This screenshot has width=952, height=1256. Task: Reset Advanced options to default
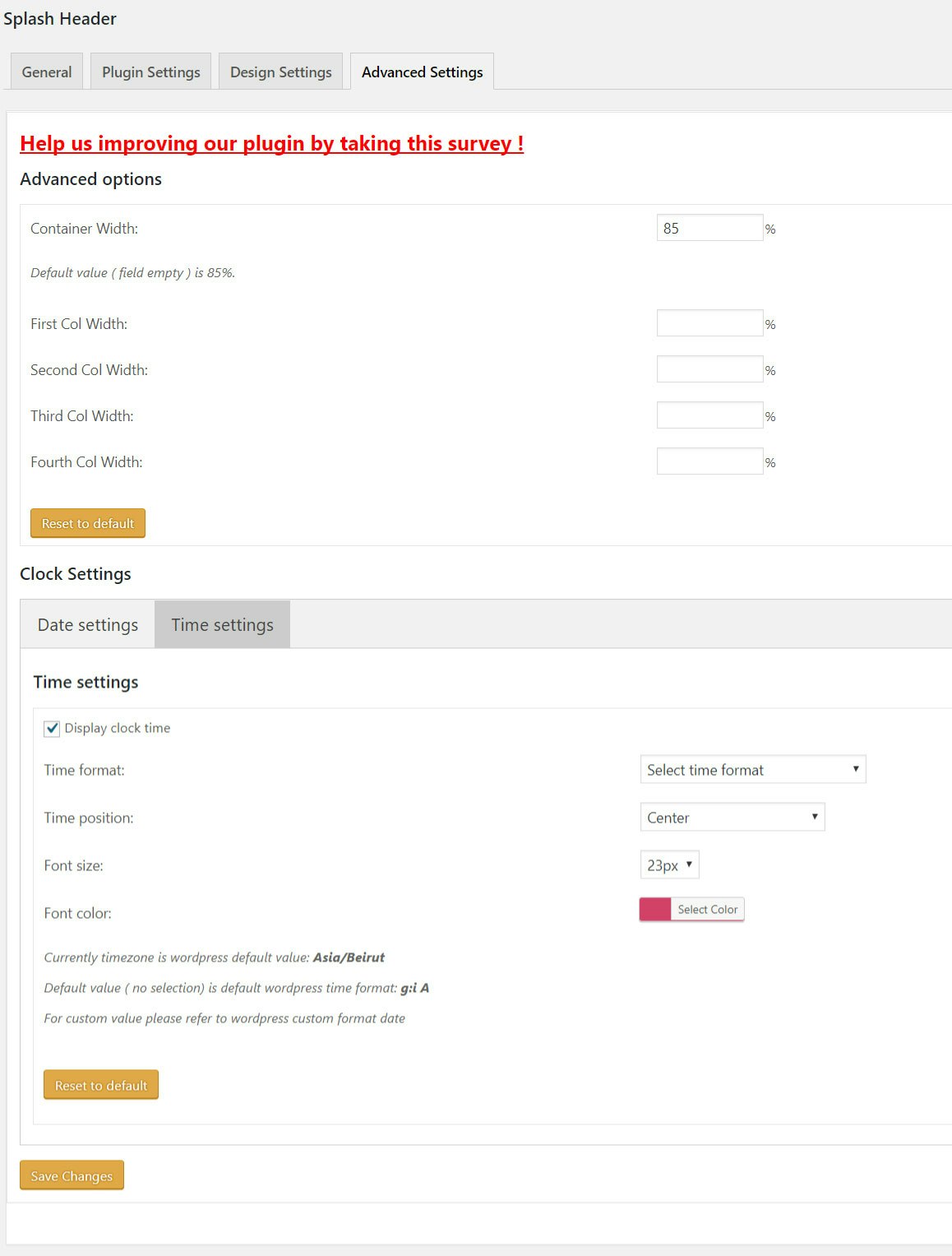(x=88, y=523)
